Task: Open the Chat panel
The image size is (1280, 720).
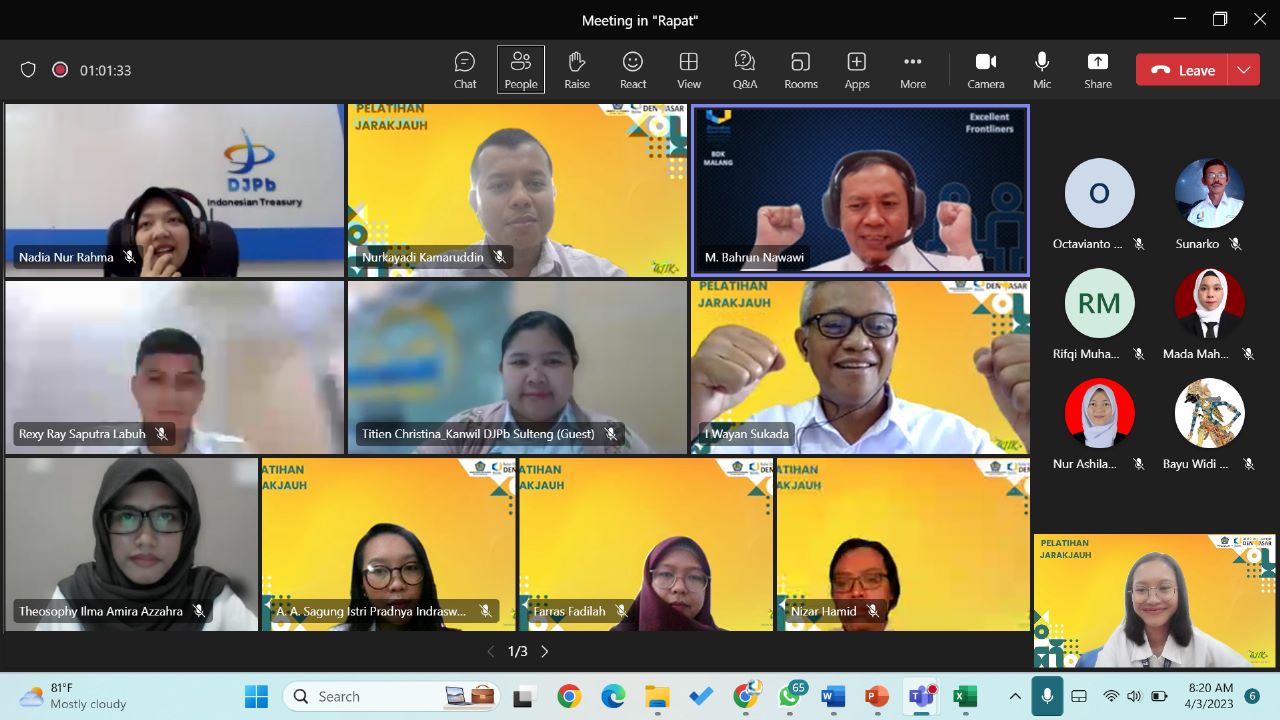Action: (465, 70)
